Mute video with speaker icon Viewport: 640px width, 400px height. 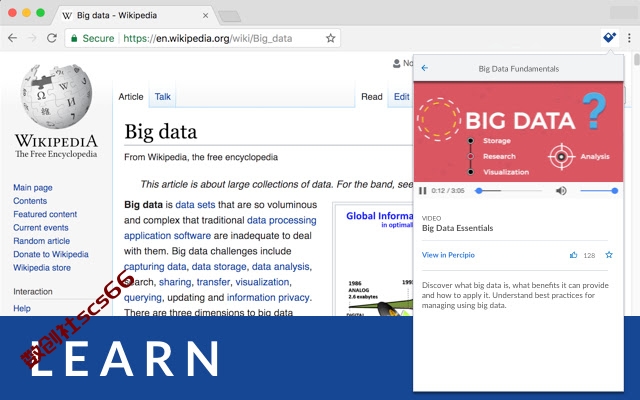[561, 191]
